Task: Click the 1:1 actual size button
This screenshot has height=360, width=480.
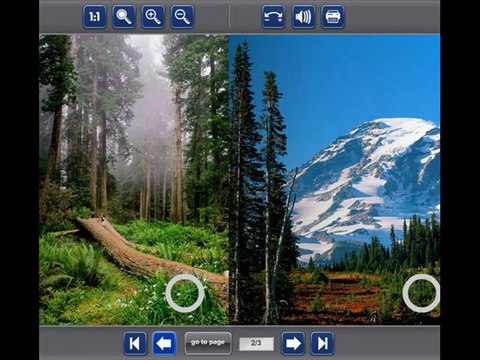Action: pos(95,17)
